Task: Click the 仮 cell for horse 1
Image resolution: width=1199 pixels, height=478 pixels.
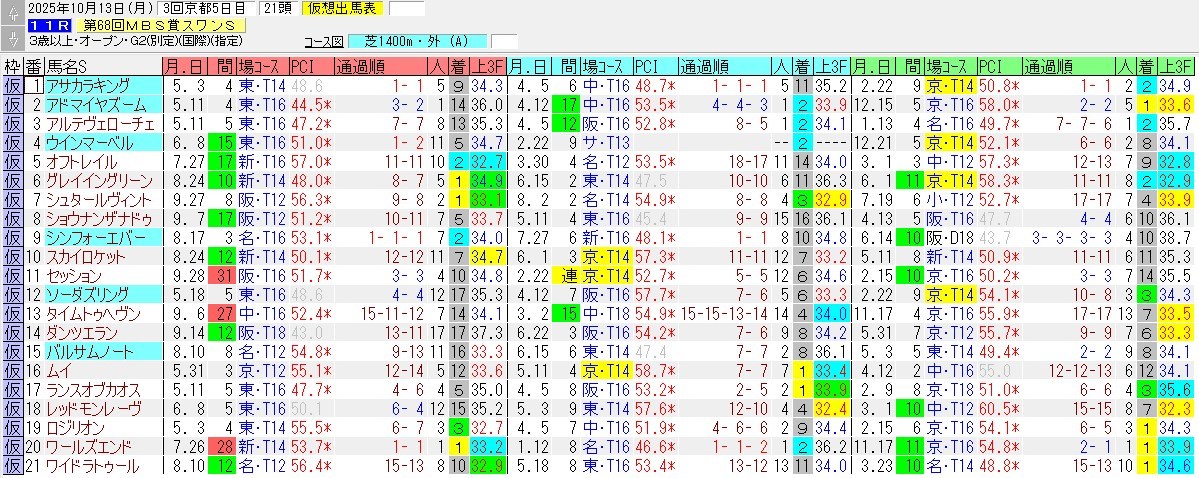Action: (12, 86)
